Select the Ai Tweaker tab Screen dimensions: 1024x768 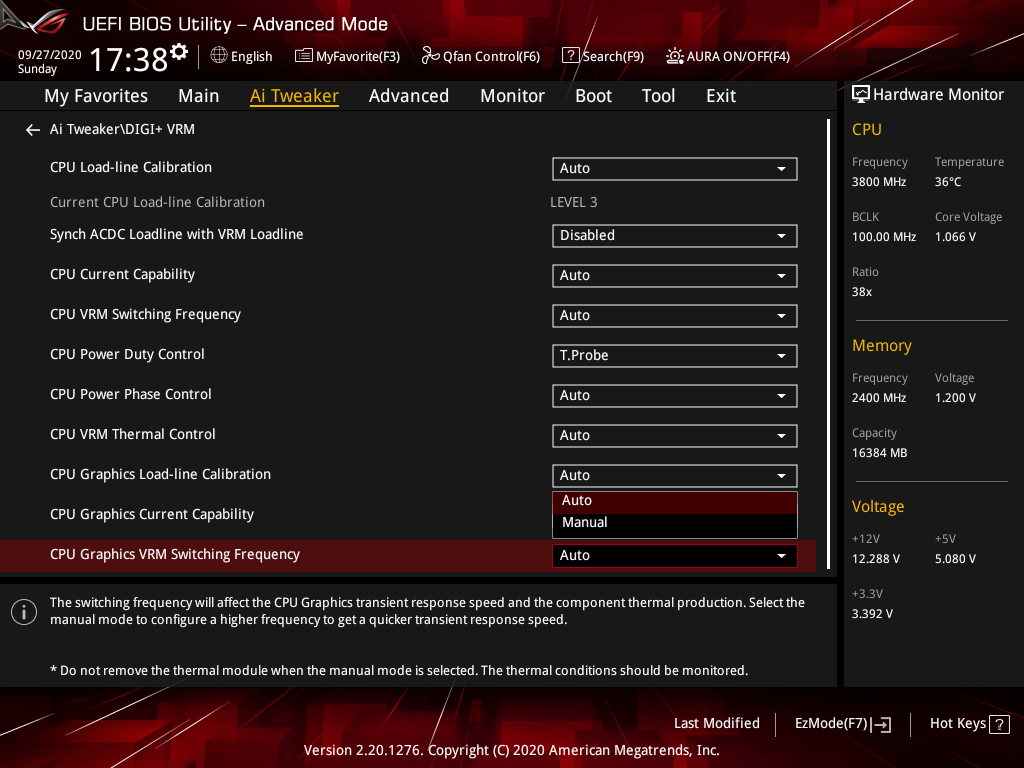tap(294, 96)
